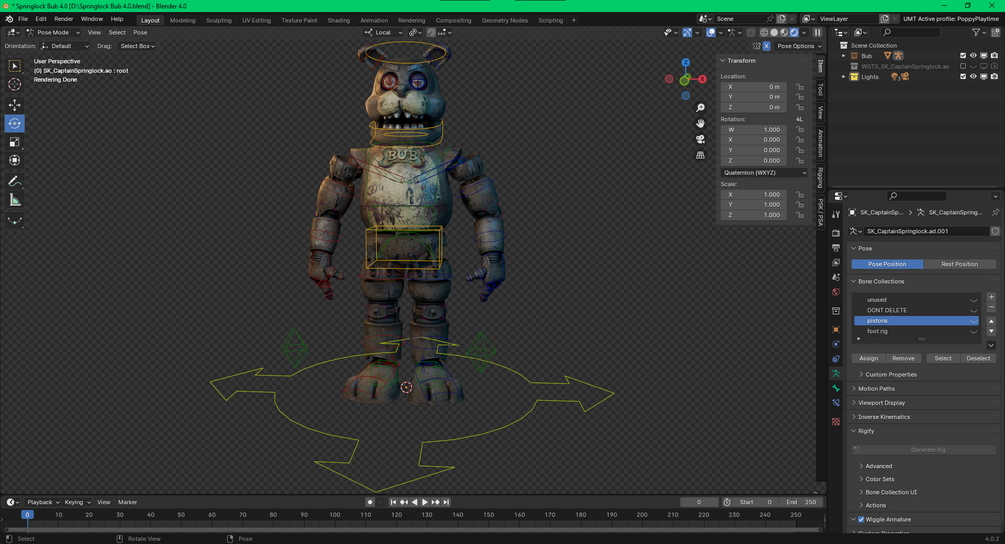Select solid viewport shading mode
Screen dimensions: 1005x544
(x=774, y=32)
